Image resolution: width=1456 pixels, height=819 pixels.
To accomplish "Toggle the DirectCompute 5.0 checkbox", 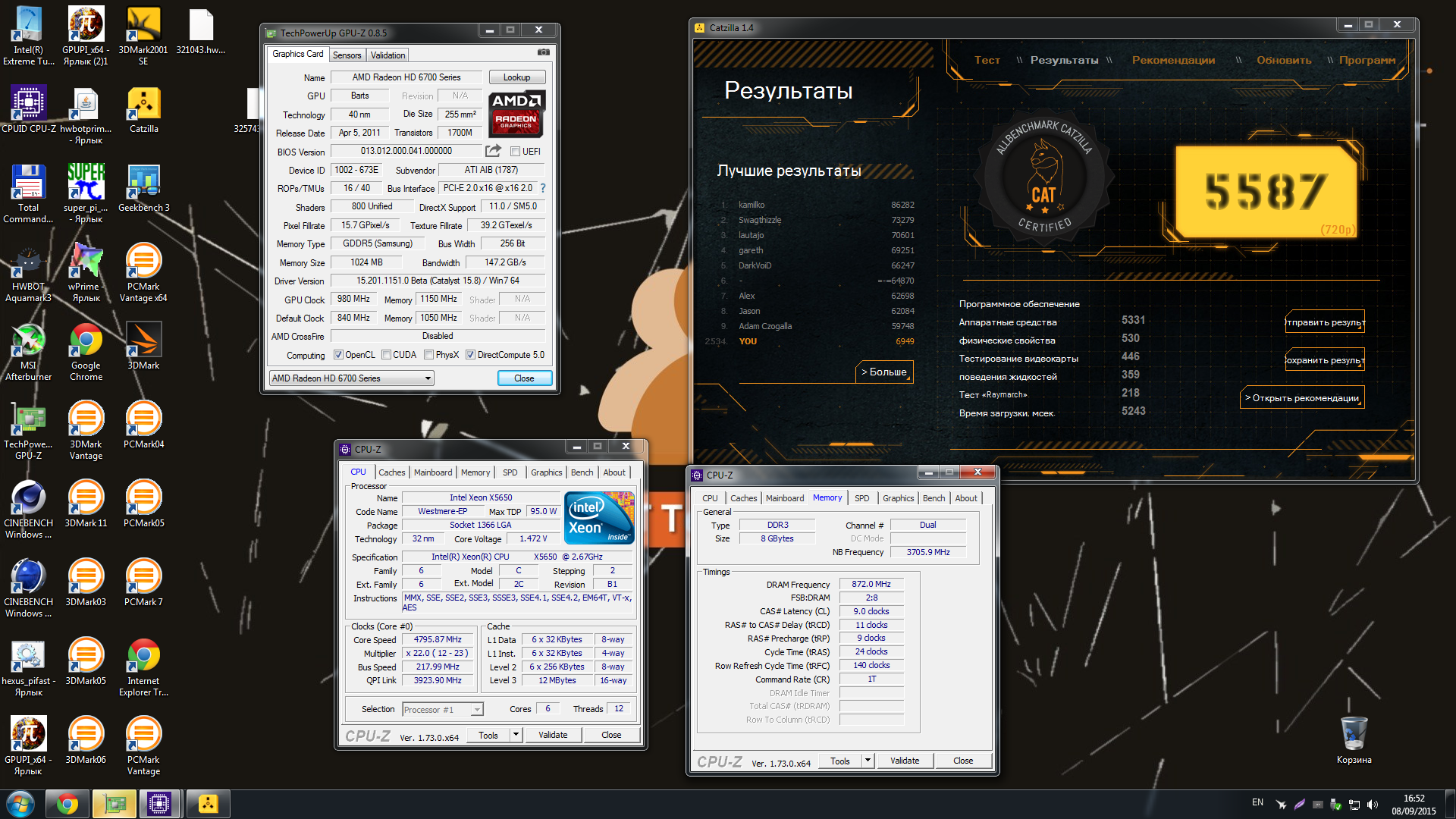I will pos(471,355).
